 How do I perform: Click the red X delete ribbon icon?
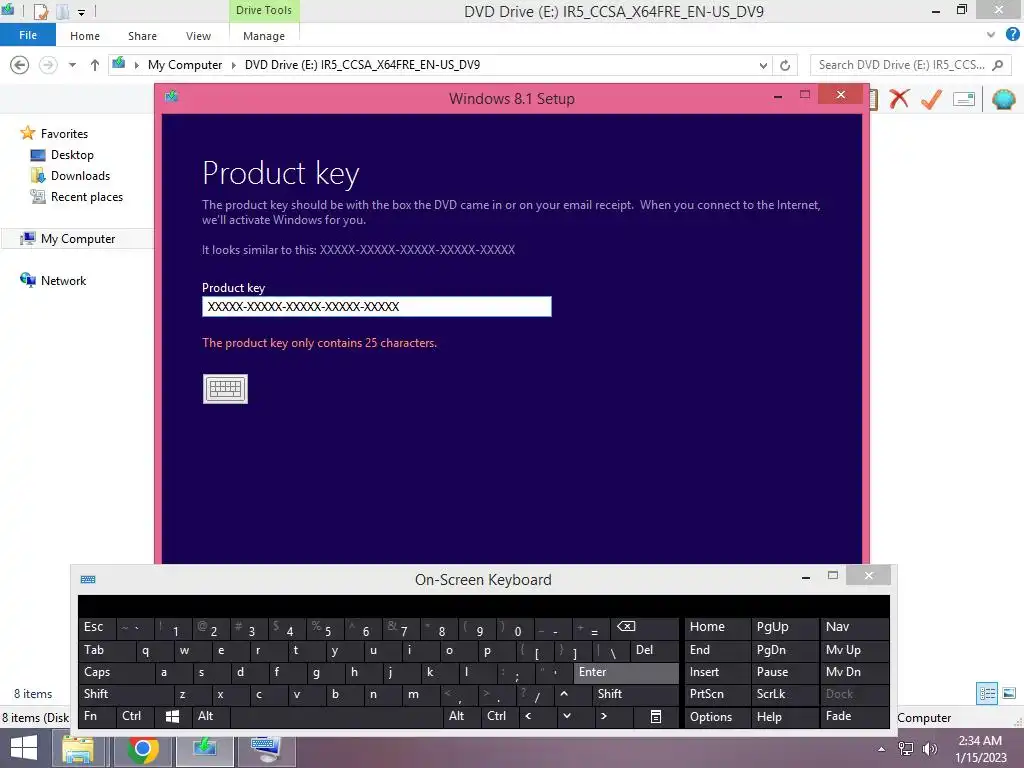(899, 99)
